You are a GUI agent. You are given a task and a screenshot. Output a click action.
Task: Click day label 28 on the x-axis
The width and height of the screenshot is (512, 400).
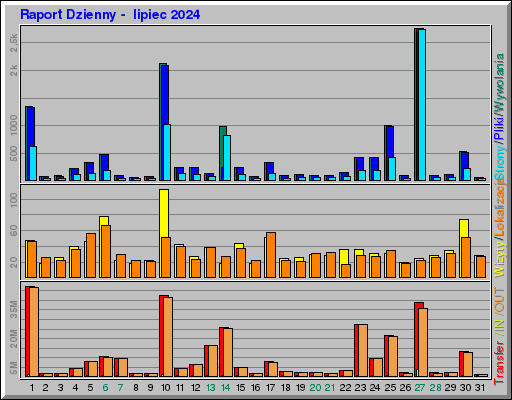click(x=435, y=388)
